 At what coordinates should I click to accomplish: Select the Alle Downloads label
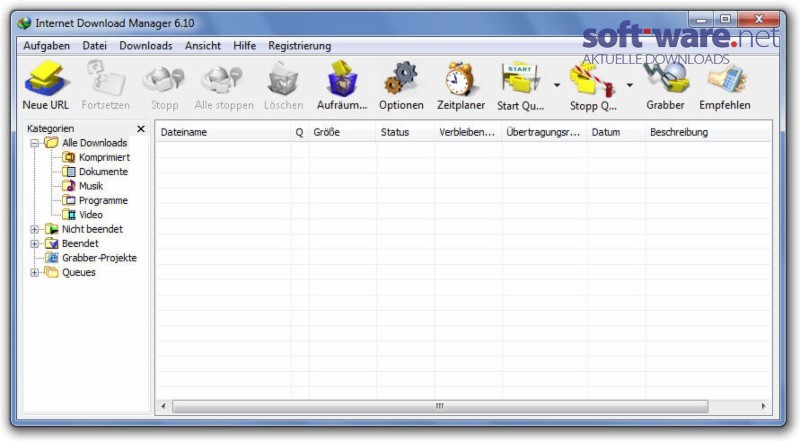94,143
